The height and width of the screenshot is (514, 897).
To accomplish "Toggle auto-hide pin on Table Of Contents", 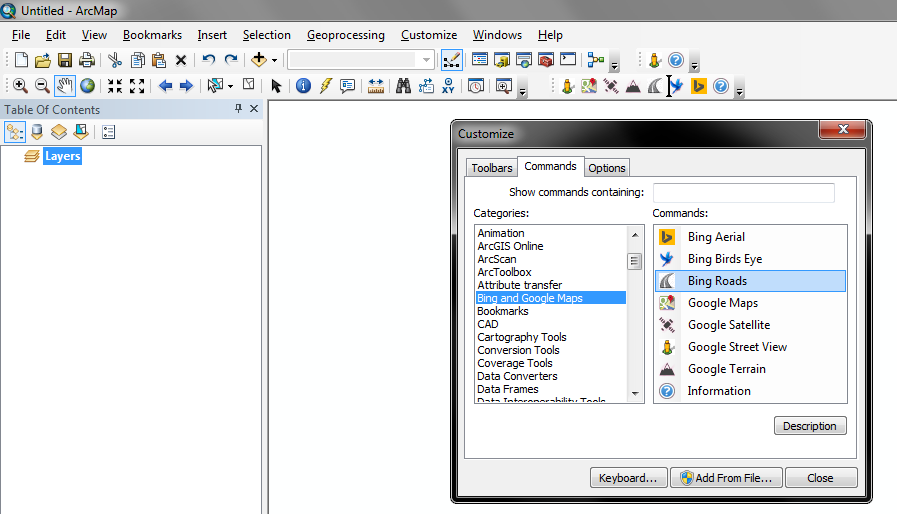I will pyautogui.click(x=238, y=108).
